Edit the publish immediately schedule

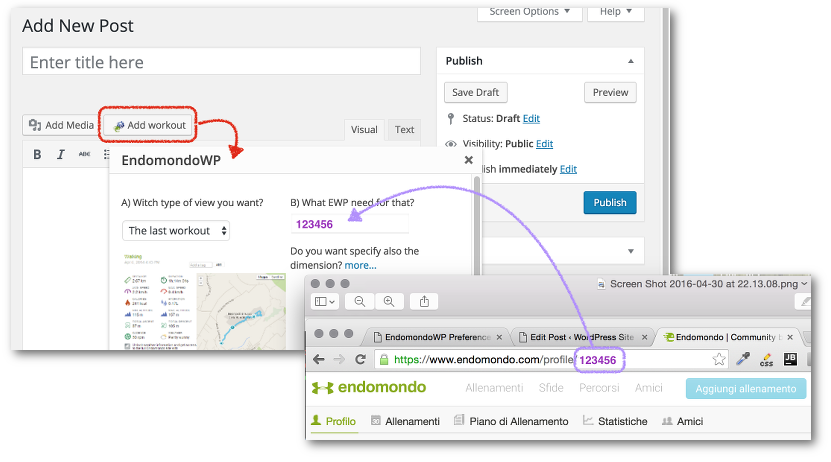[x=568, y=169]
